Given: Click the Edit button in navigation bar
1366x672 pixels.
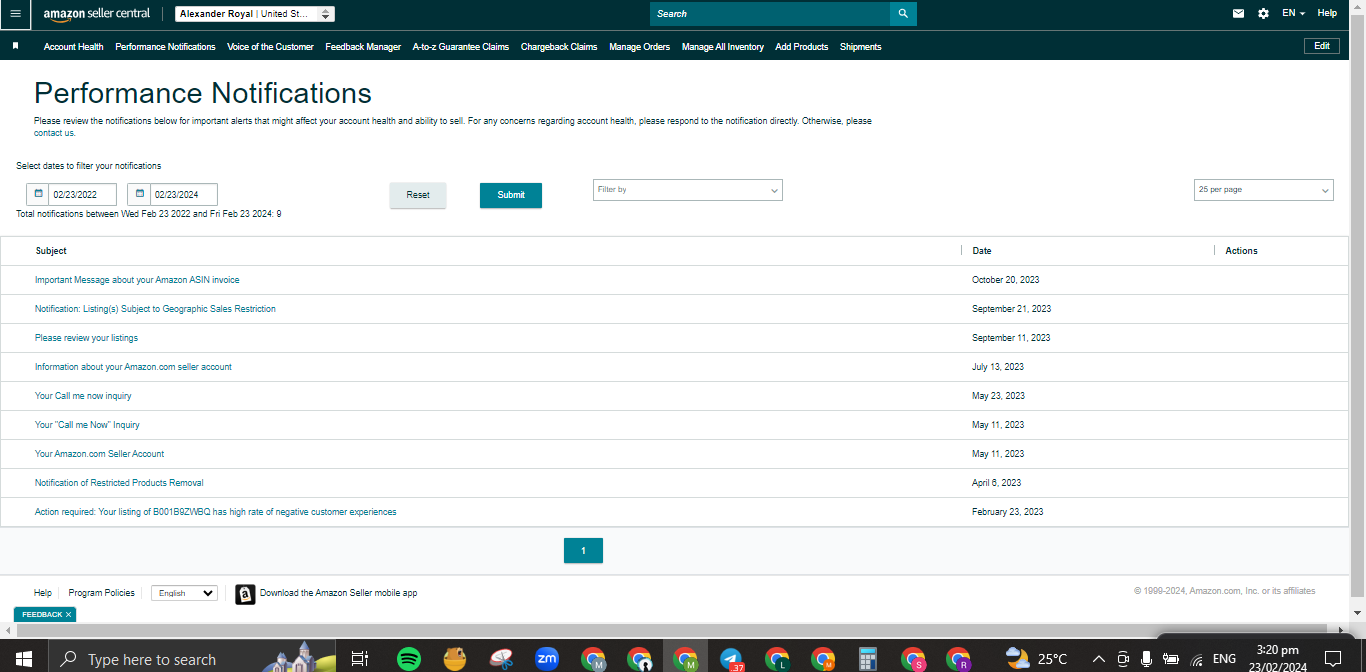Looking at the screenshot, I should click(x=1321, y=46).
